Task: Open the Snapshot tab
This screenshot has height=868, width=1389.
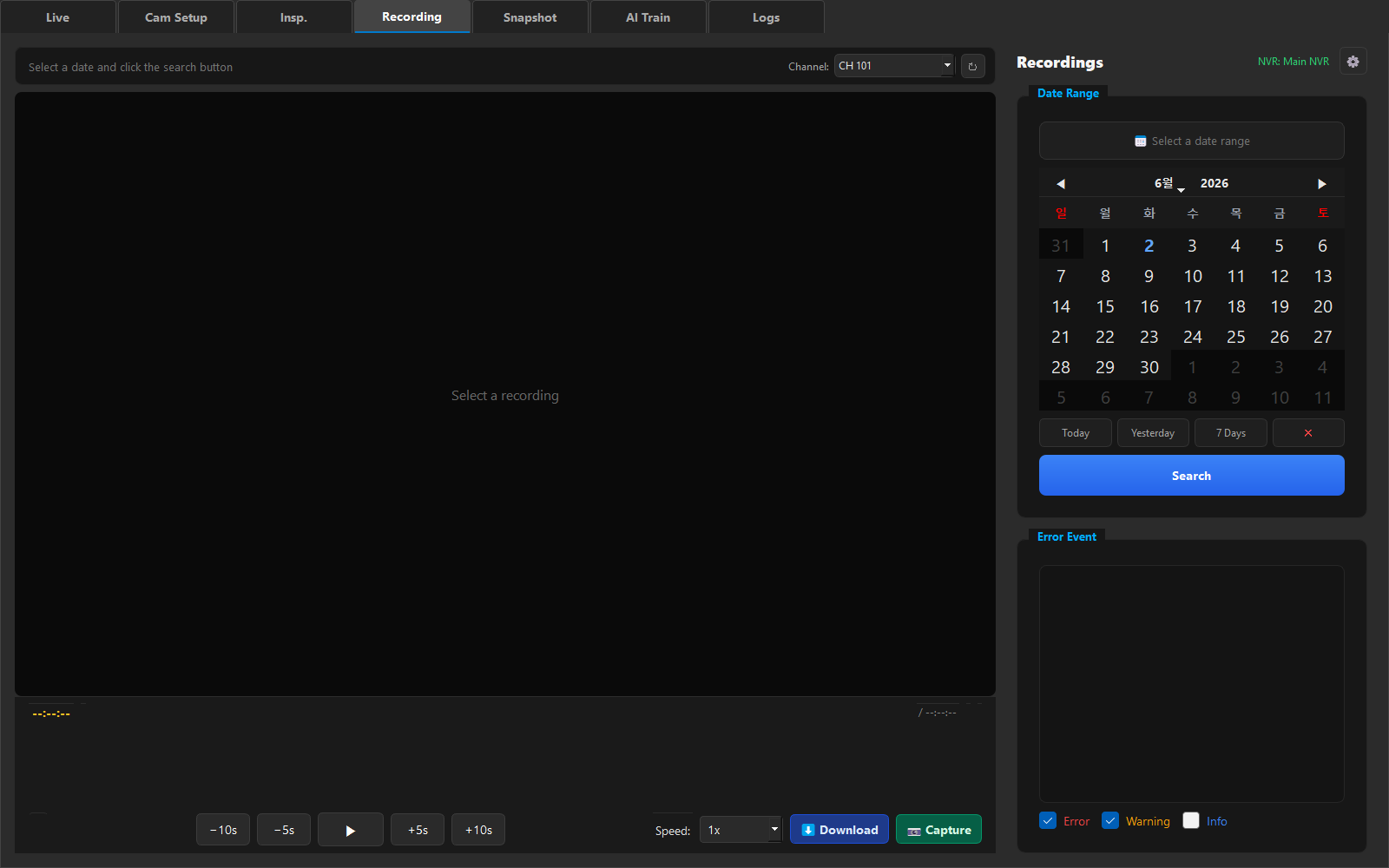Action: [530, 17]
